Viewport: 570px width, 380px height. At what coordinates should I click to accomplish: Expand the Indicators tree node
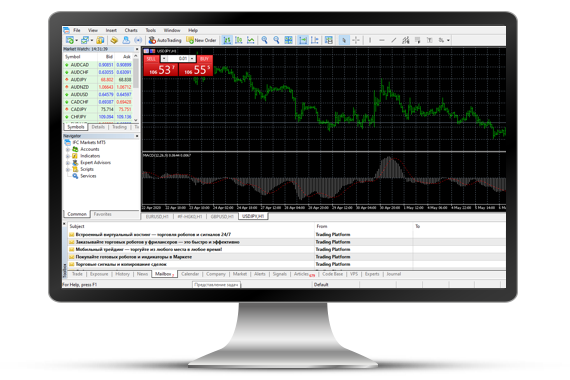point(68,156)
